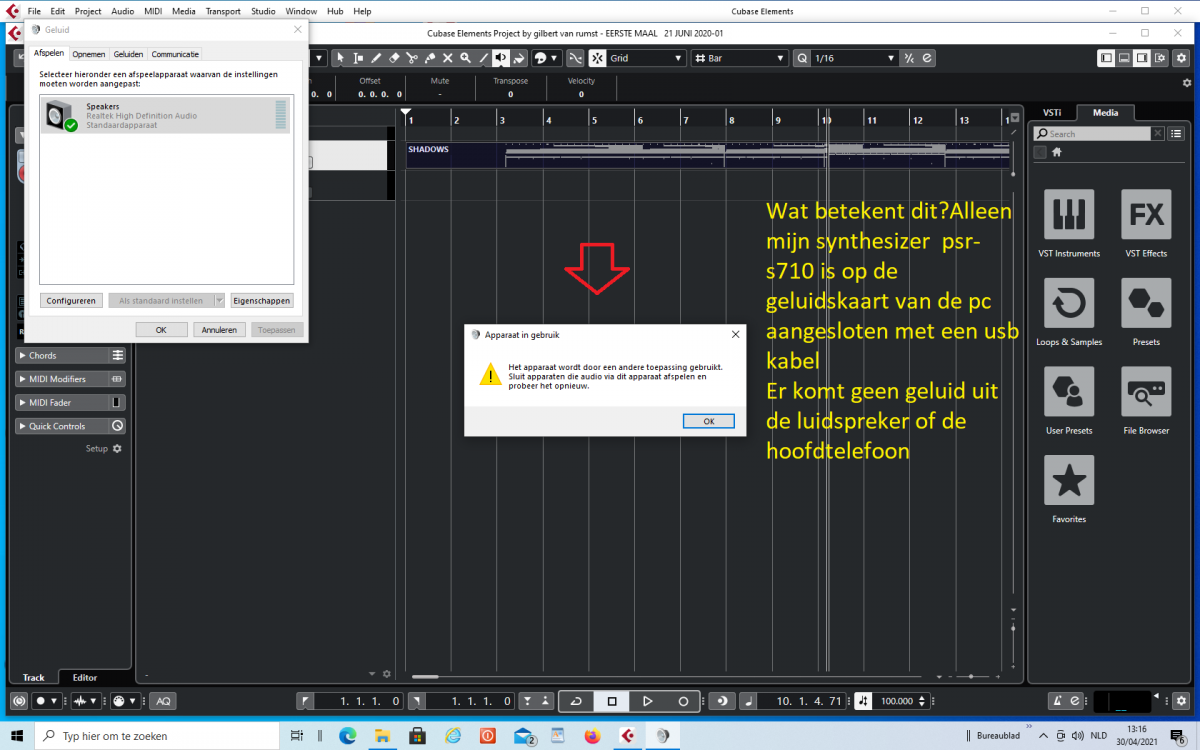This screenshot has height=750, width=1200.
Task: Select the Glue tool
Action: click(x=430, y=58)
